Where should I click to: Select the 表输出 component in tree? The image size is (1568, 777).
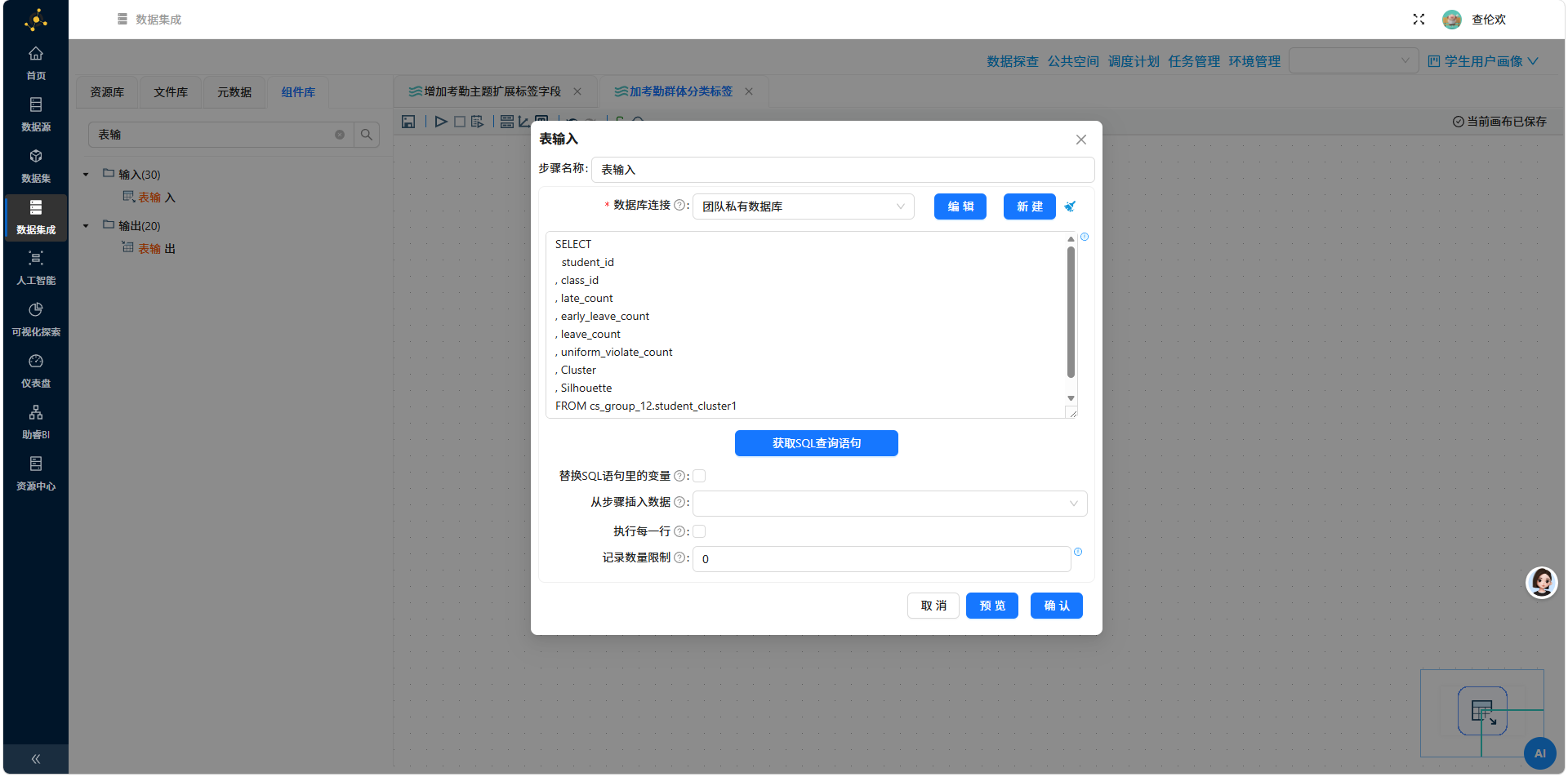pos(149,249)
